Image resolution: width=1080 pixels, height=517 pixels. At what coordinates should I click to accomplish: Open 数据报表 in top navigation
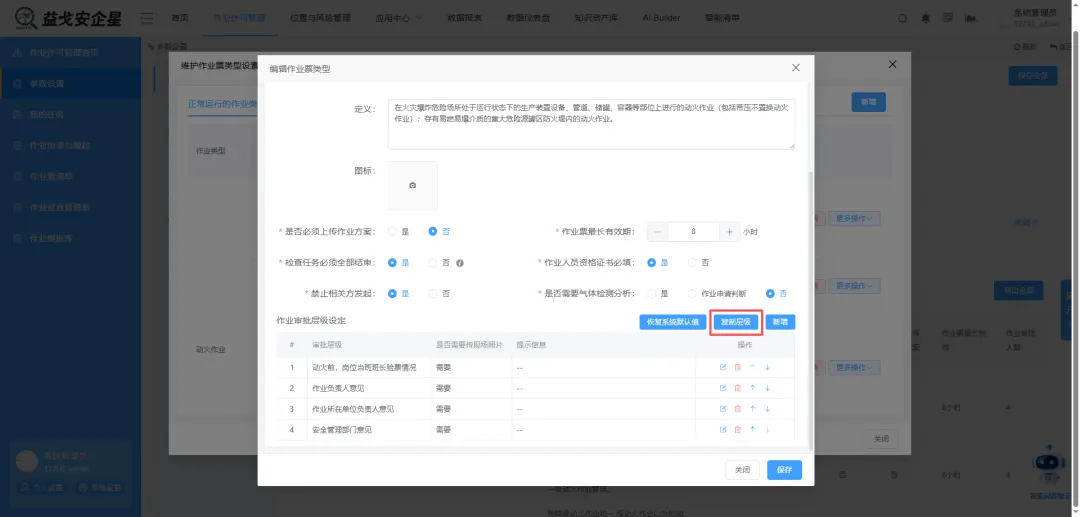[464, 19]
